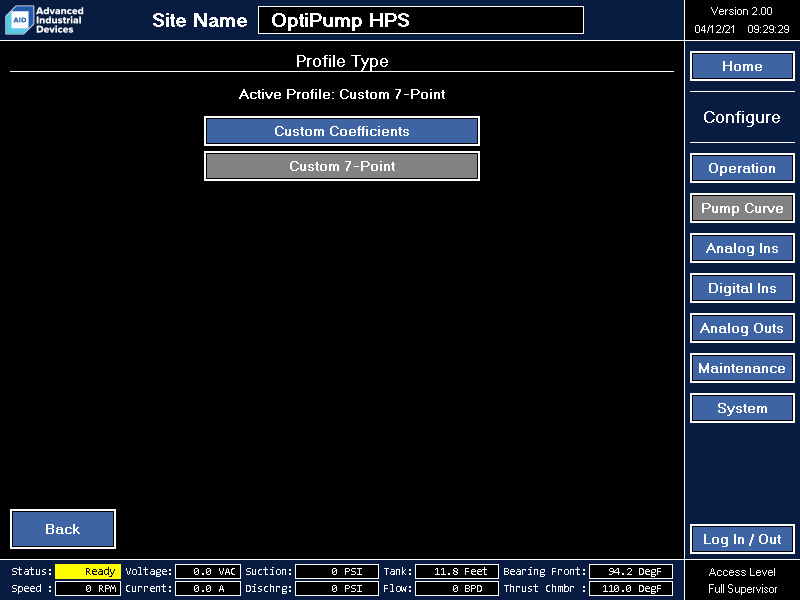Edit the Site Name field OptiPump HPS
Image resolution: width=800 pixels, height=600 pixels.
point(421,20)
